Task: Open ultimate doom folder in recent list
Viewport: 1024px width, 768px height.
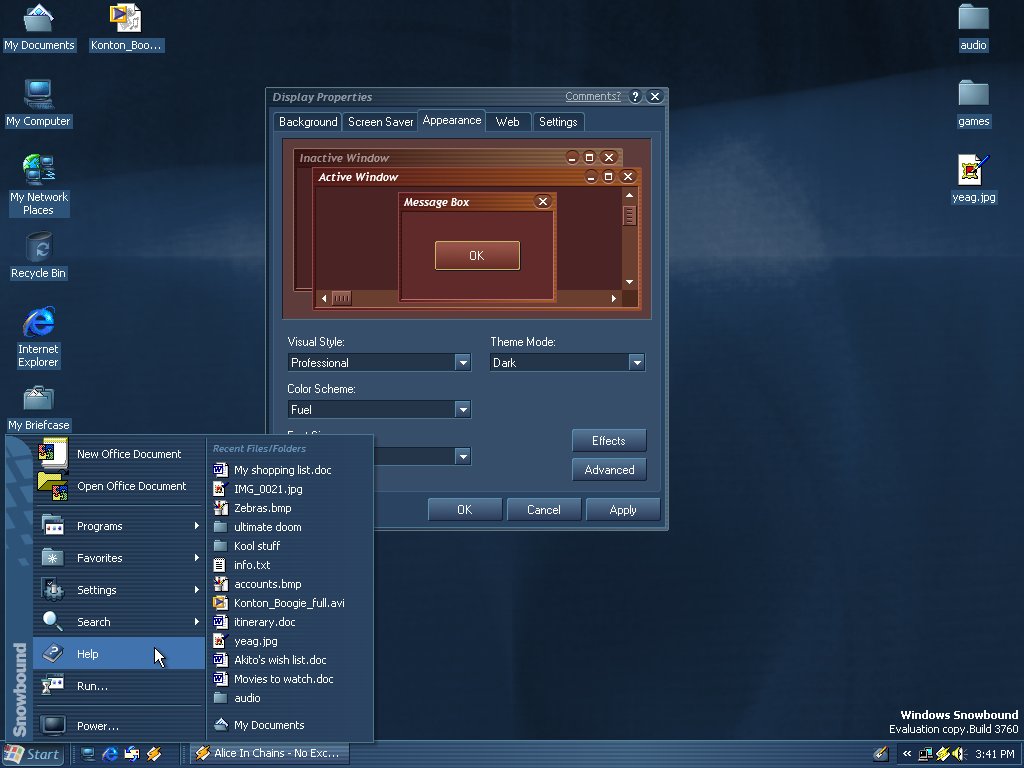Action: point(290,527)
